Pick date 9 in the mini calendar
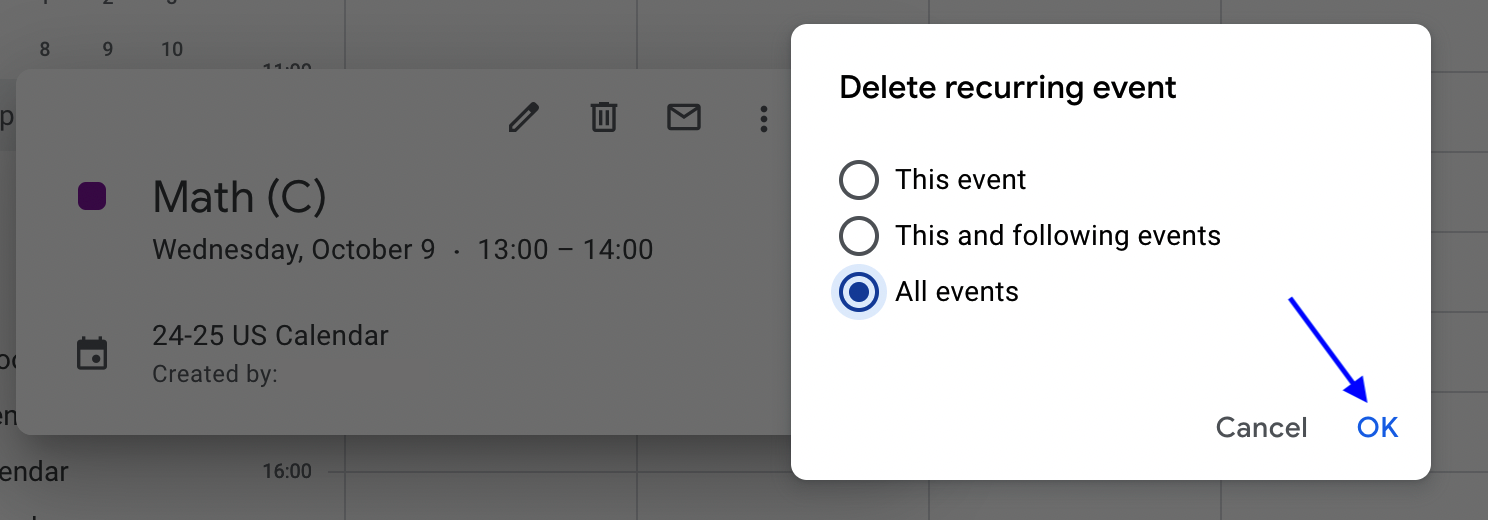Screen dimensions: 1488x520 (x=108, y=49)
